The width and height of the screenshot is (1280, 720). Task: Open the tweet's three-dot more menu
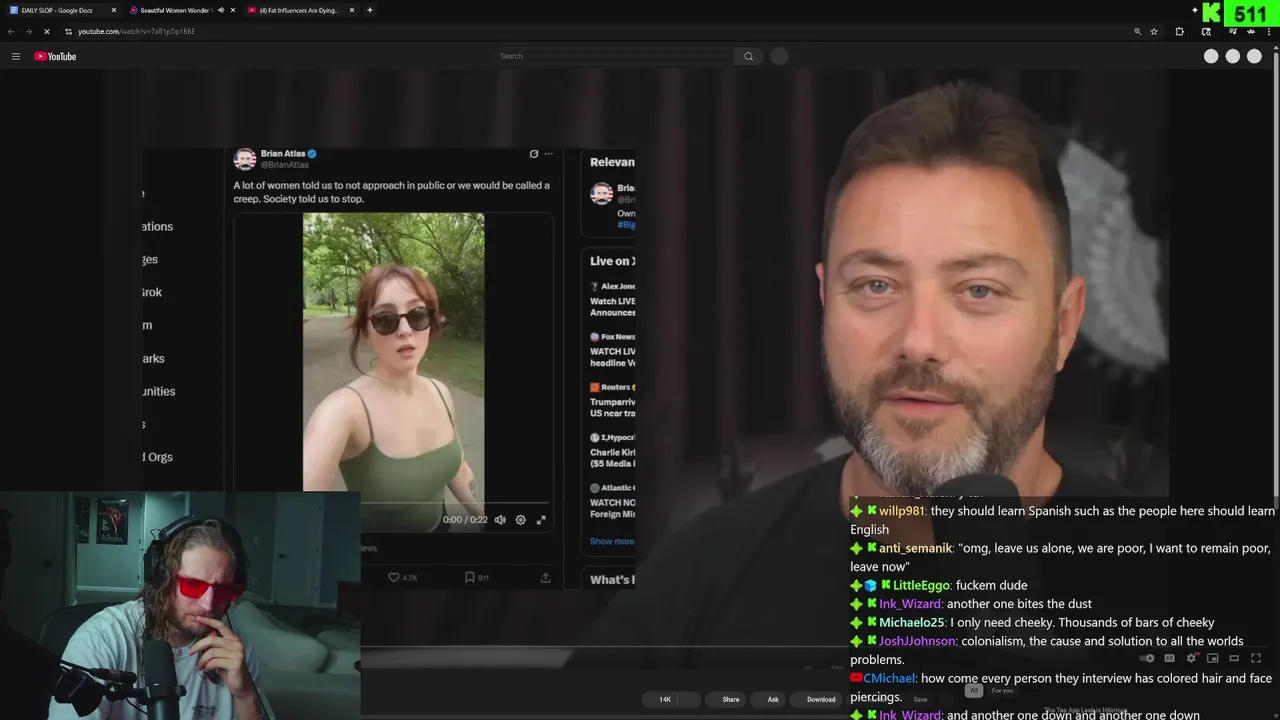[x=548, y=154]
